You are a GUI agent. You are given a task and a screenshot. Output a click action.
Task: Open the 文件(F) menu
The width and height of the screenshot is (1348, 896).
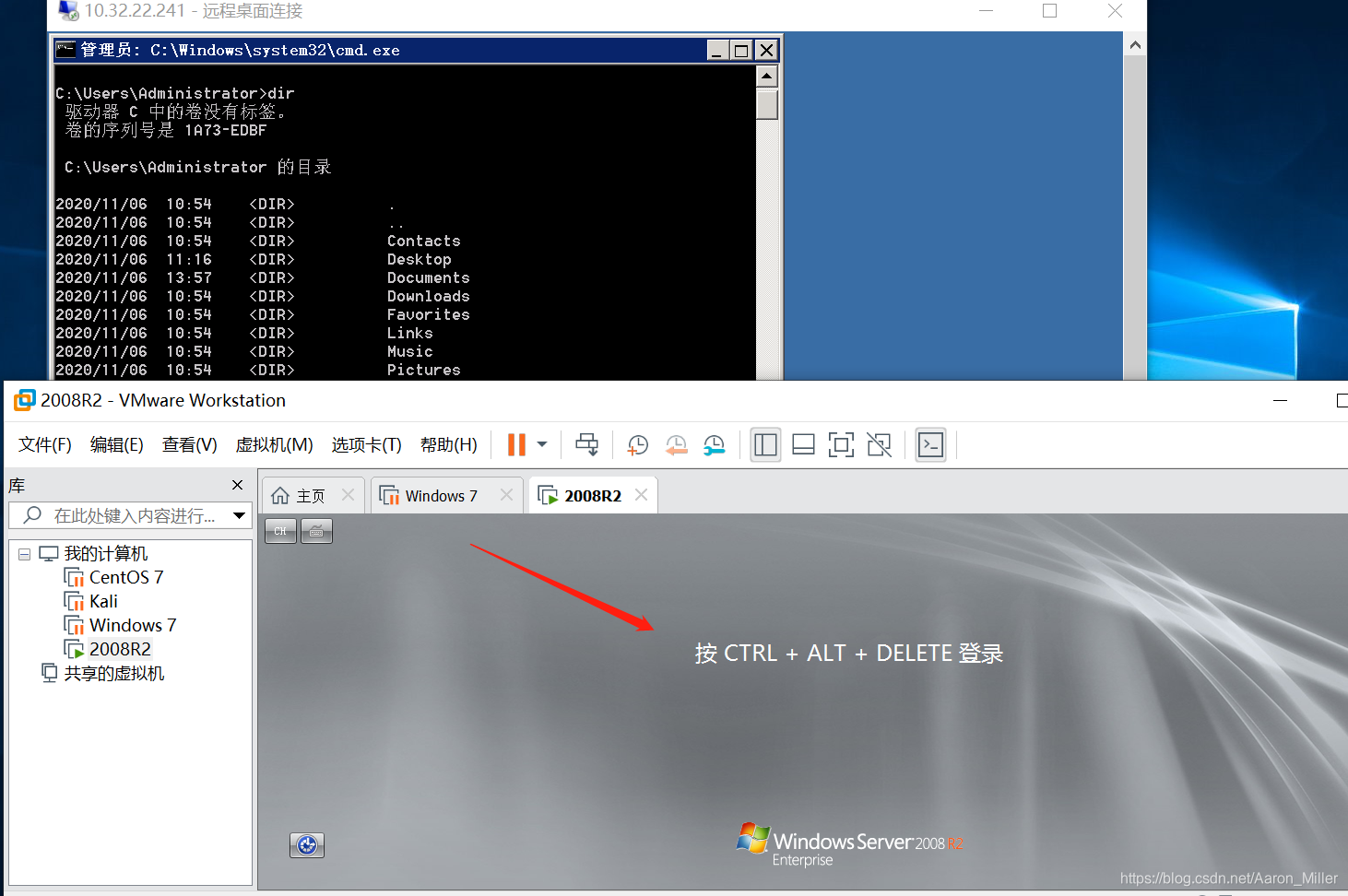point(45,445)
